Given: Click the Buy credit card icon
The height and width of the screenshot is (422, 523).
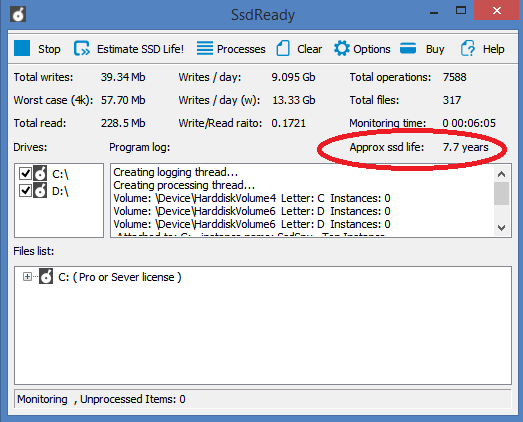Looking at the screenshot, I should point(408,48).
